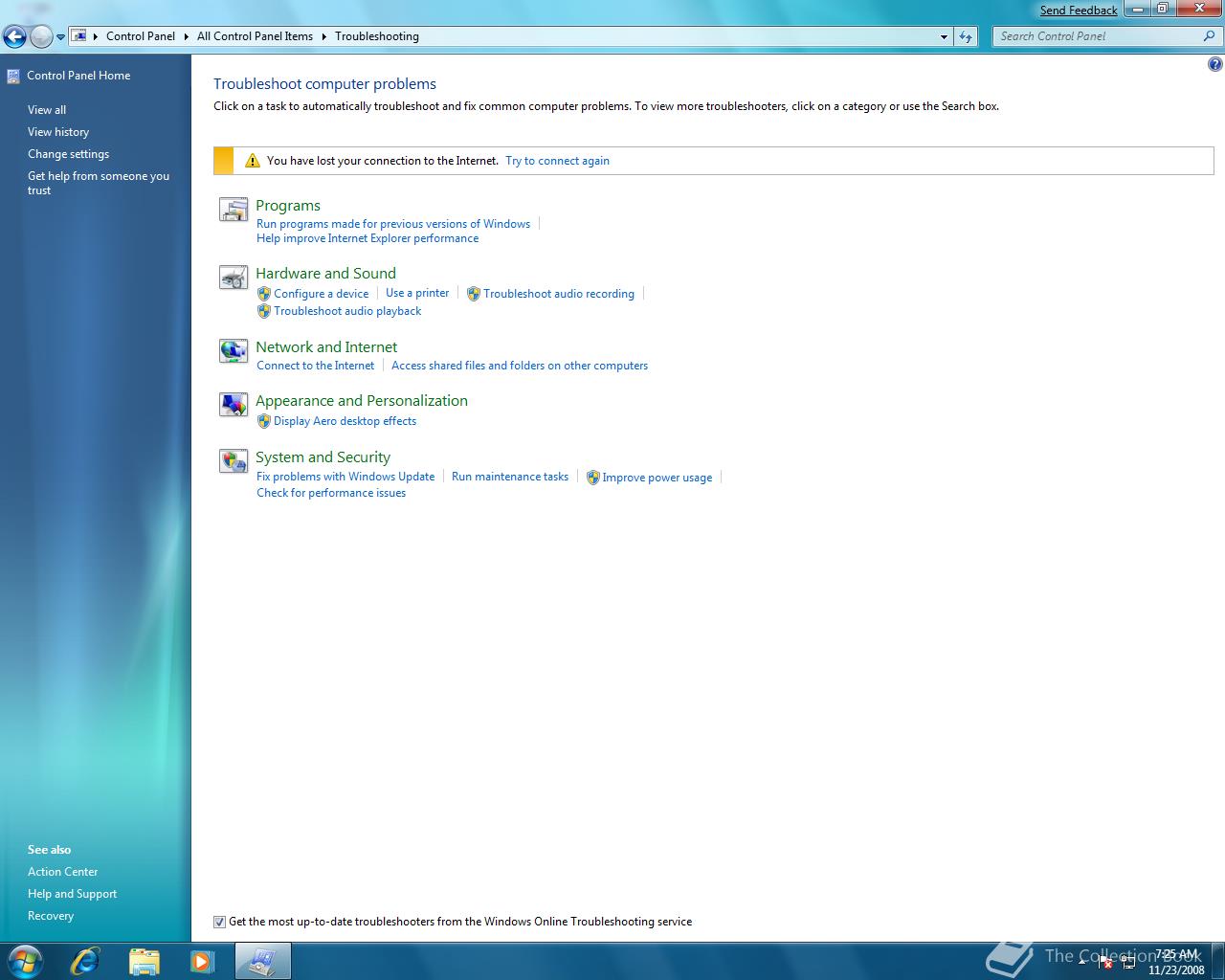Viewport: 1225px width, 980px height.
Task: Click Check for performance issues
Action: coord(331,493)
